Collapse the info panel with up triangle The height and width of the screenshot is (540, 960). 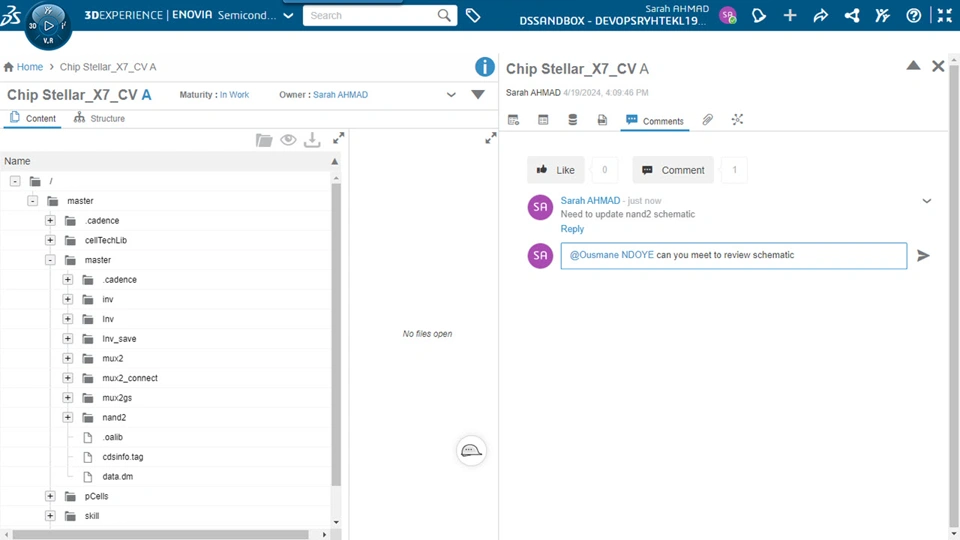913,66
